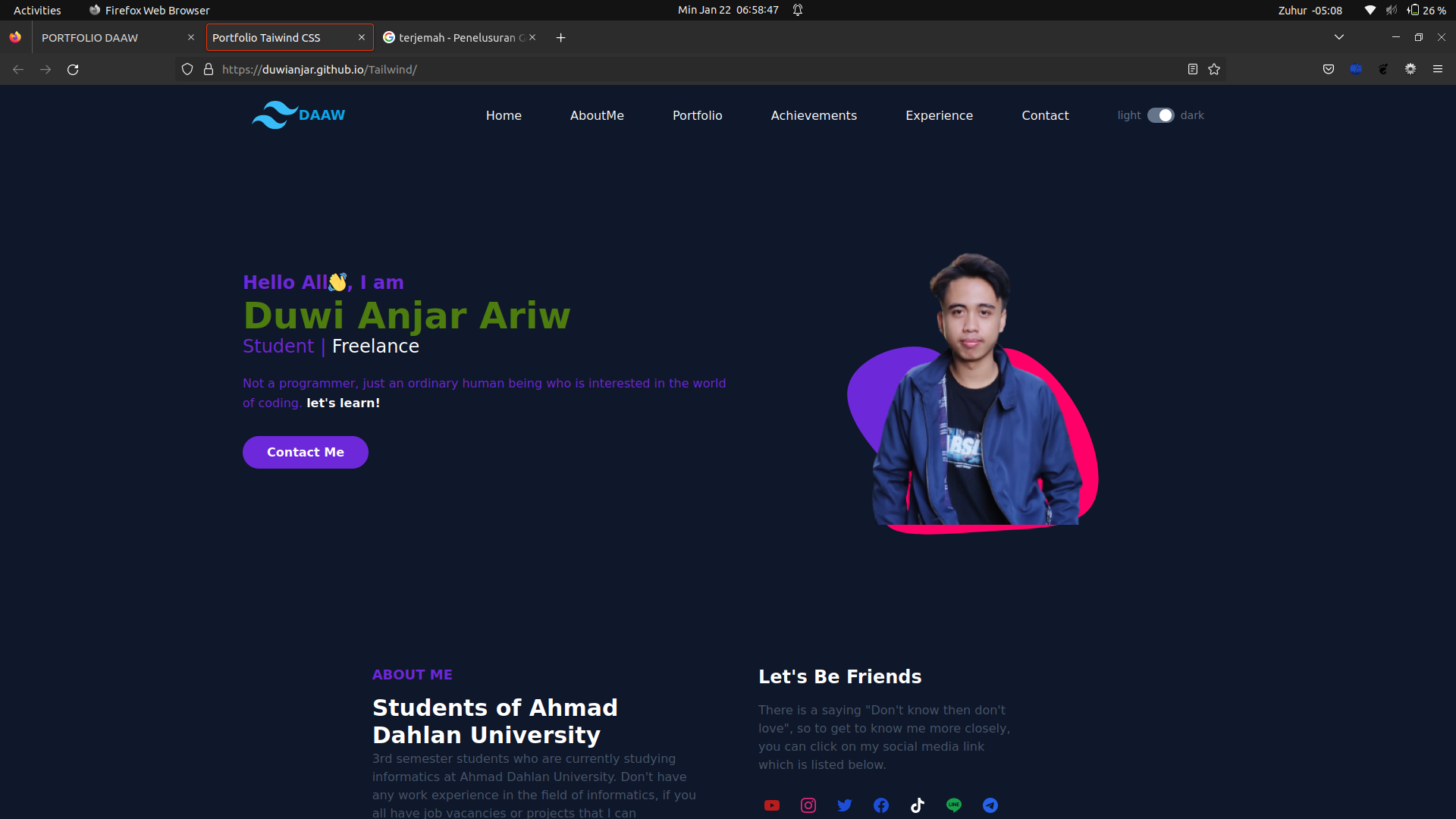Image resolution: width=1456 pixels, height=819 pixels.
Task: Click the Instagram social icon
Action: point(808,805)
